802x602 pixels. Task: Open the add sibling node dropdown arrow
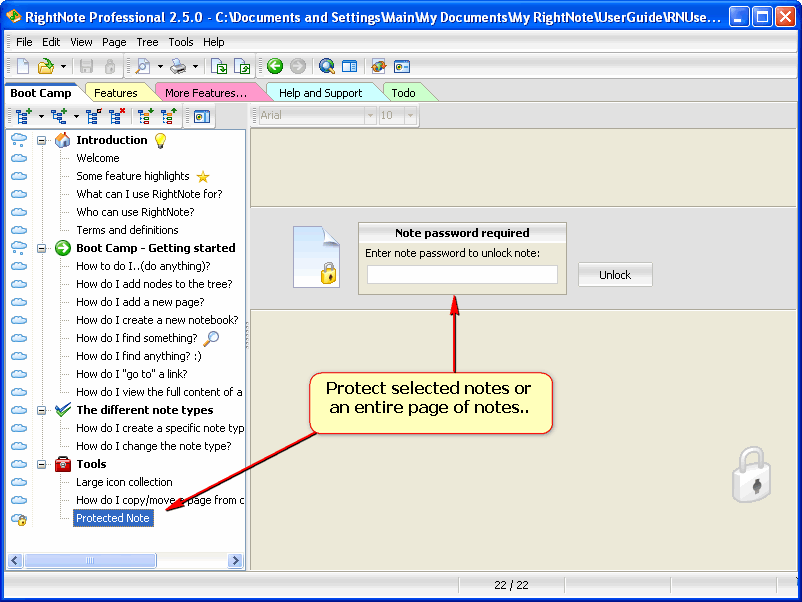[41, 117]
